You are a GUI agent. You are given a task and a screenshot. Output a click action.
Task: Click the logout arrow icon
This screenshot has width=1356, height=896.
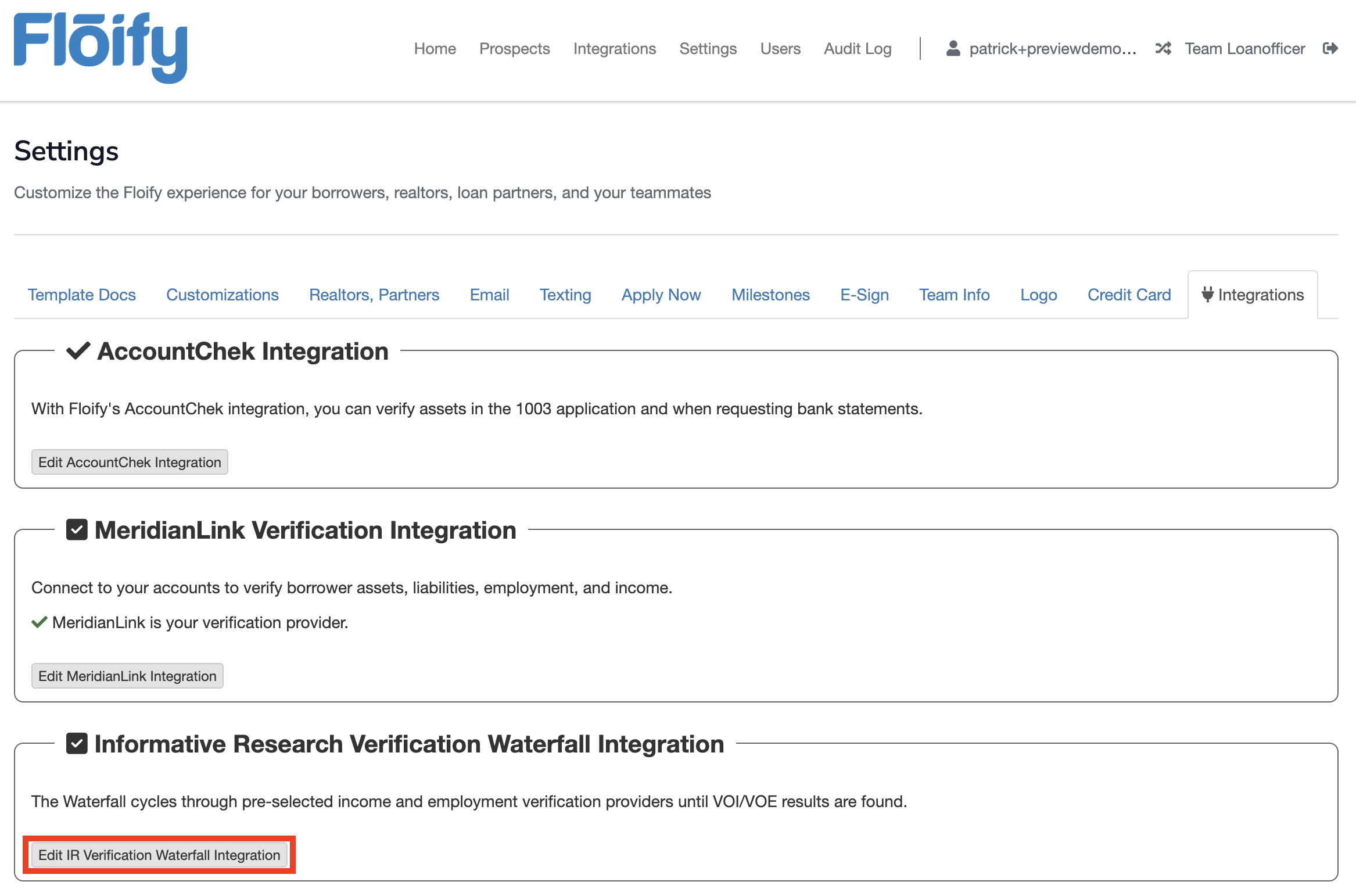(x=1330, y=48)
